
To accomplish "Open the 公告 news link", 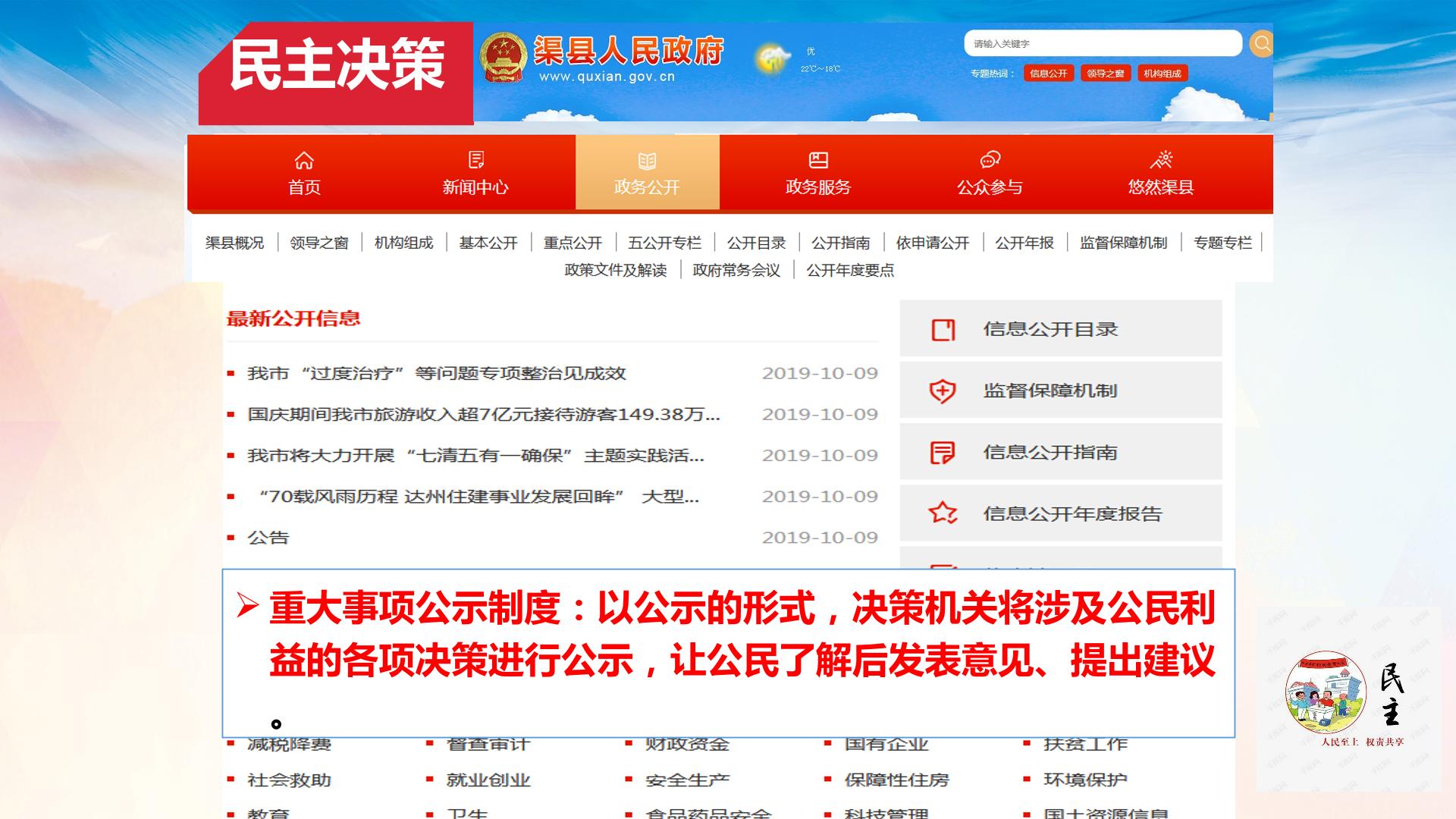I will (x=268, y=538).
